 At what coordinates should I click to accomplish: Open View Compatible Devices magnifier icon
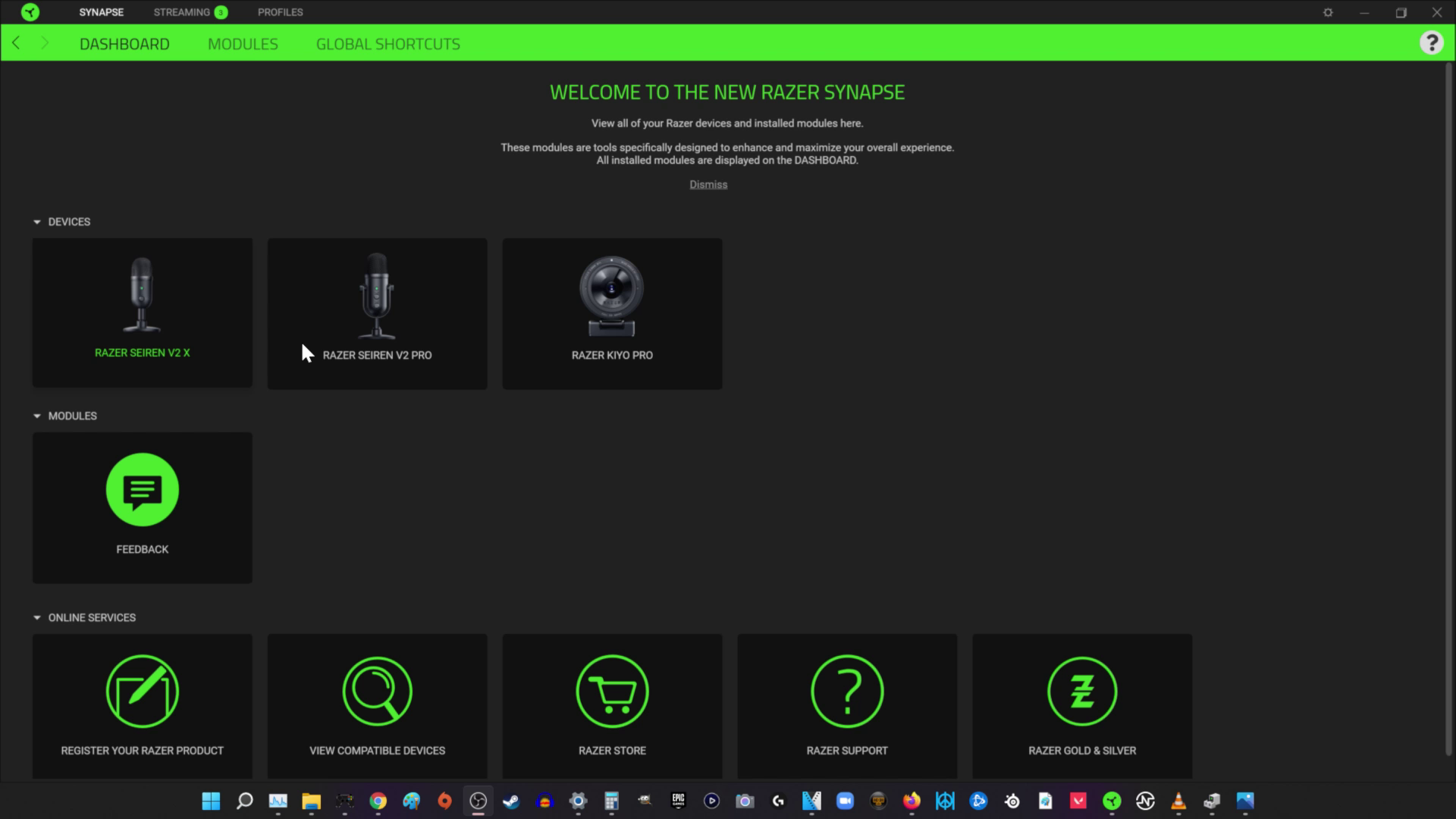[x=377, y=692]
